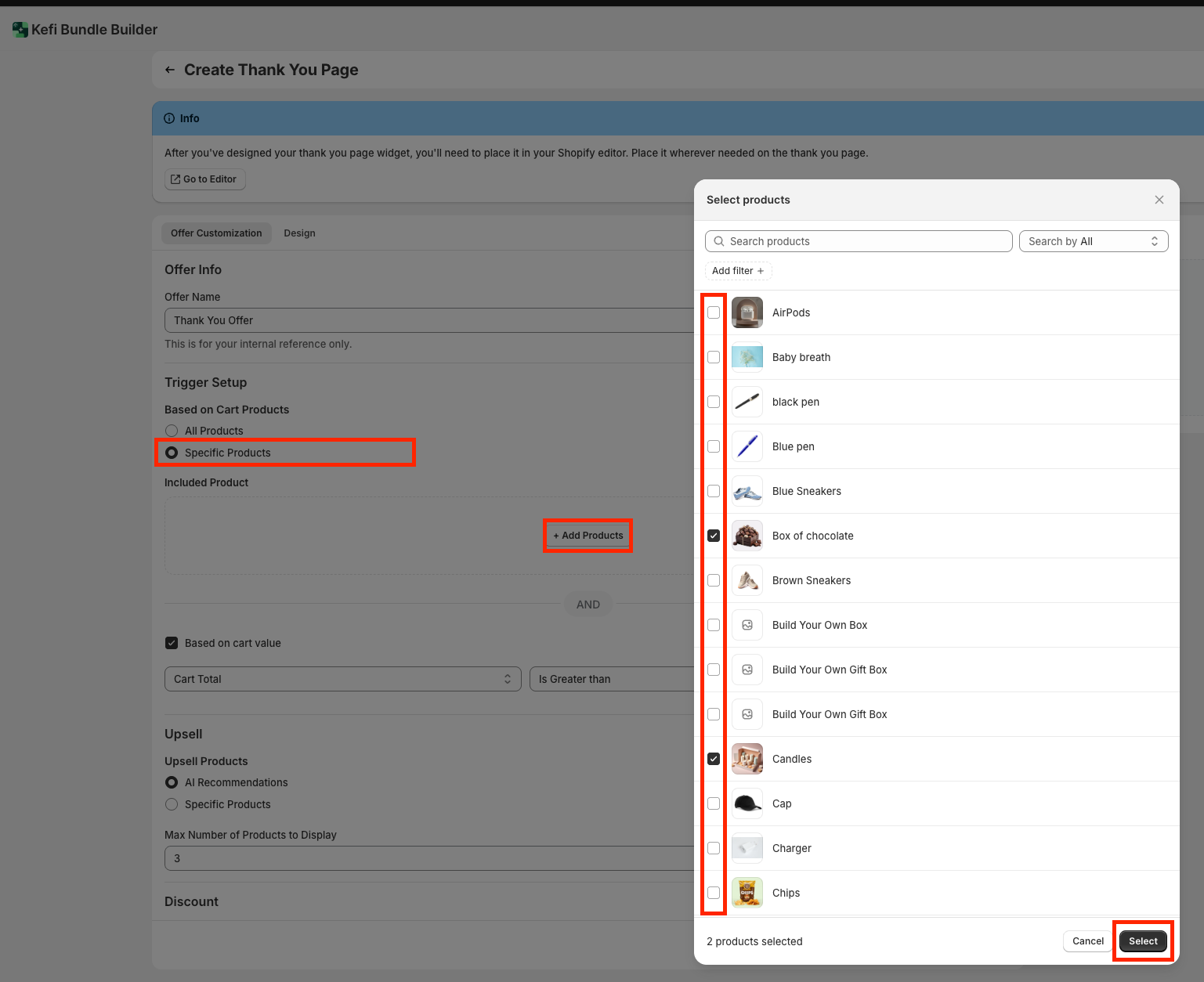Viewport: 1204px width, 982px height.
Task: Uncheck the Box of chocolate checkbox
Action: (x=714, y=536)
